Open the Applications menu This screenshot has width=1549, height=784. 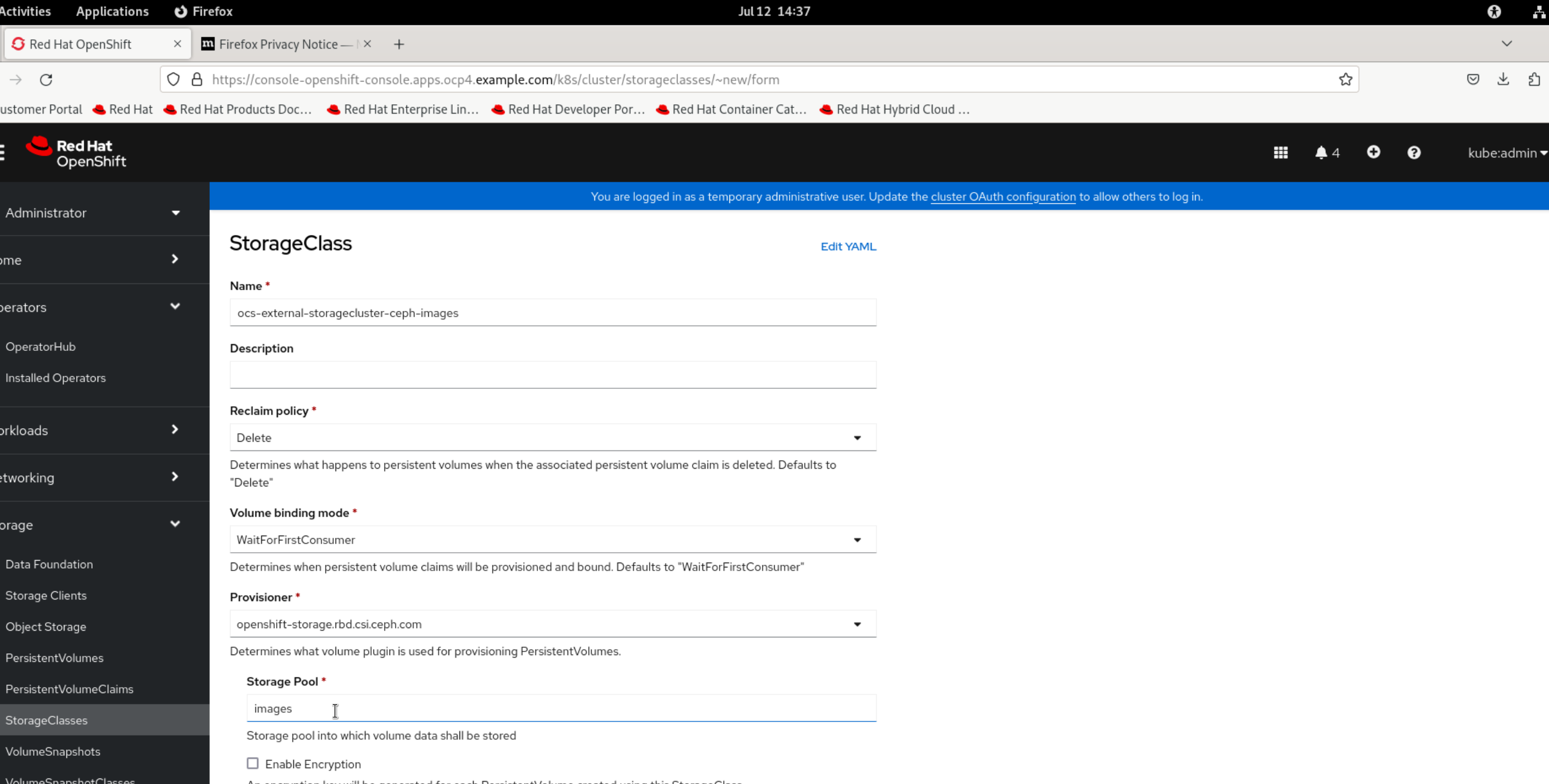112,11
